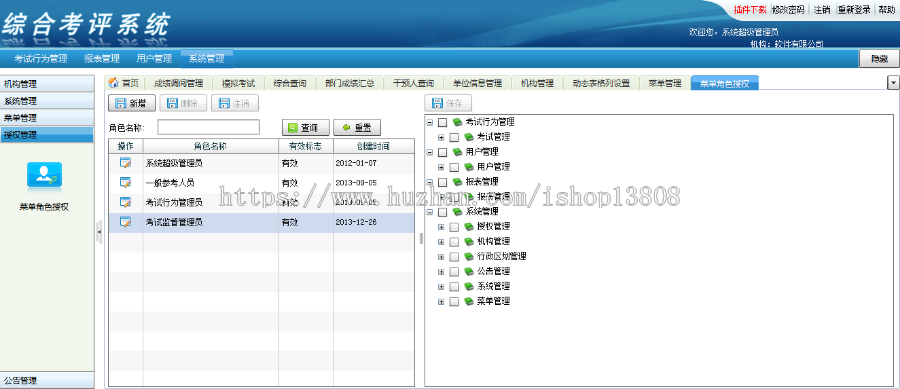Switch to the 综合查询 tab

[x=290, y=83]
